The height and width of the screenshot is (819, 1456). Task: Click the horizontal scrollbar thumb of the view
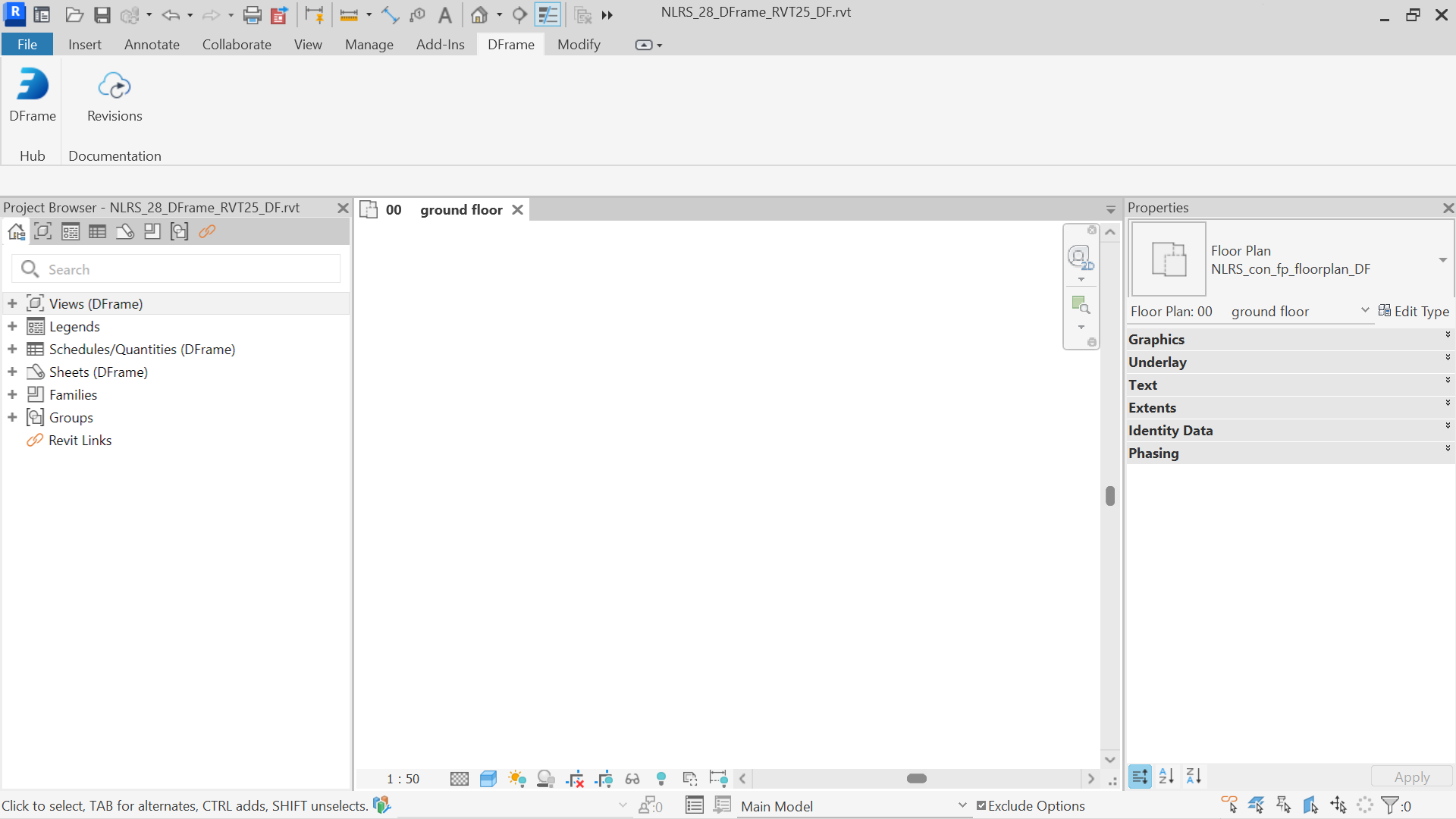[917, 779]
